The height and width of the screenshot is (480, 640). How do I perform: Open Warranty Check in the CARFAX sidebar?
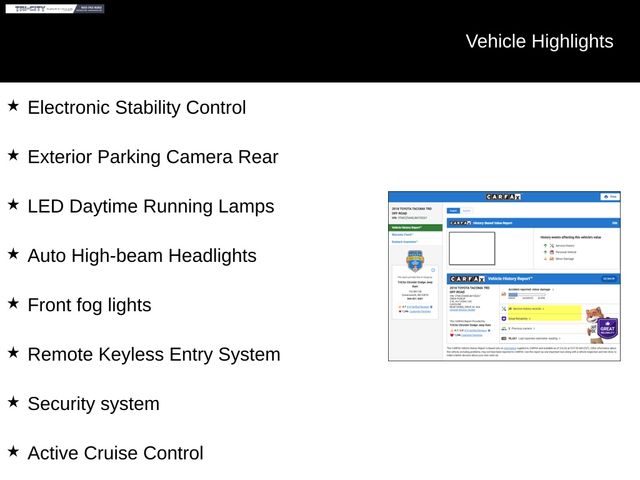pos(405,235)
